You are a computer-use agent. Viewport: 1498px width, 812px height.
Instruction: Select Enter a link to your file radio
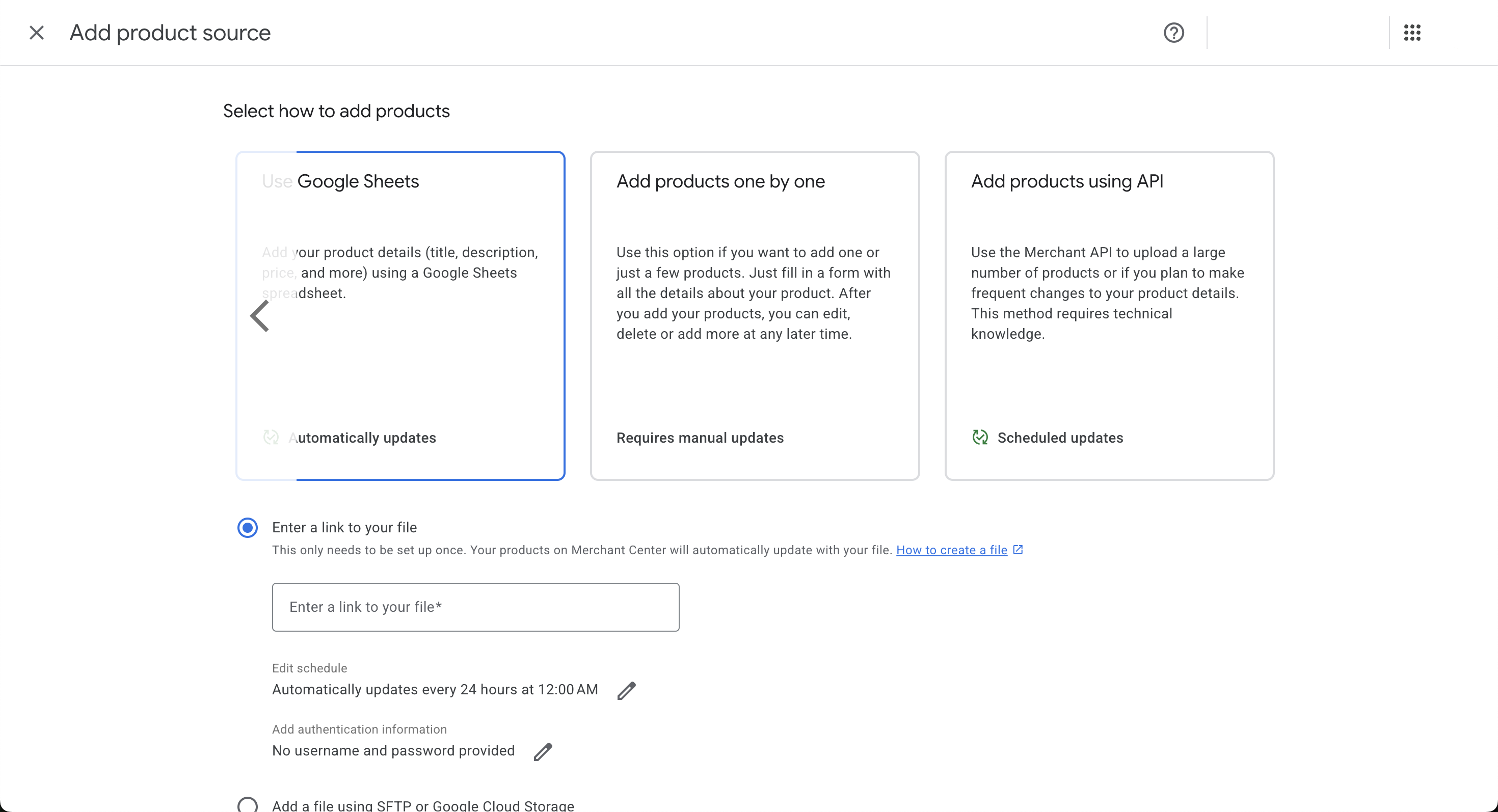click(248, 528)
